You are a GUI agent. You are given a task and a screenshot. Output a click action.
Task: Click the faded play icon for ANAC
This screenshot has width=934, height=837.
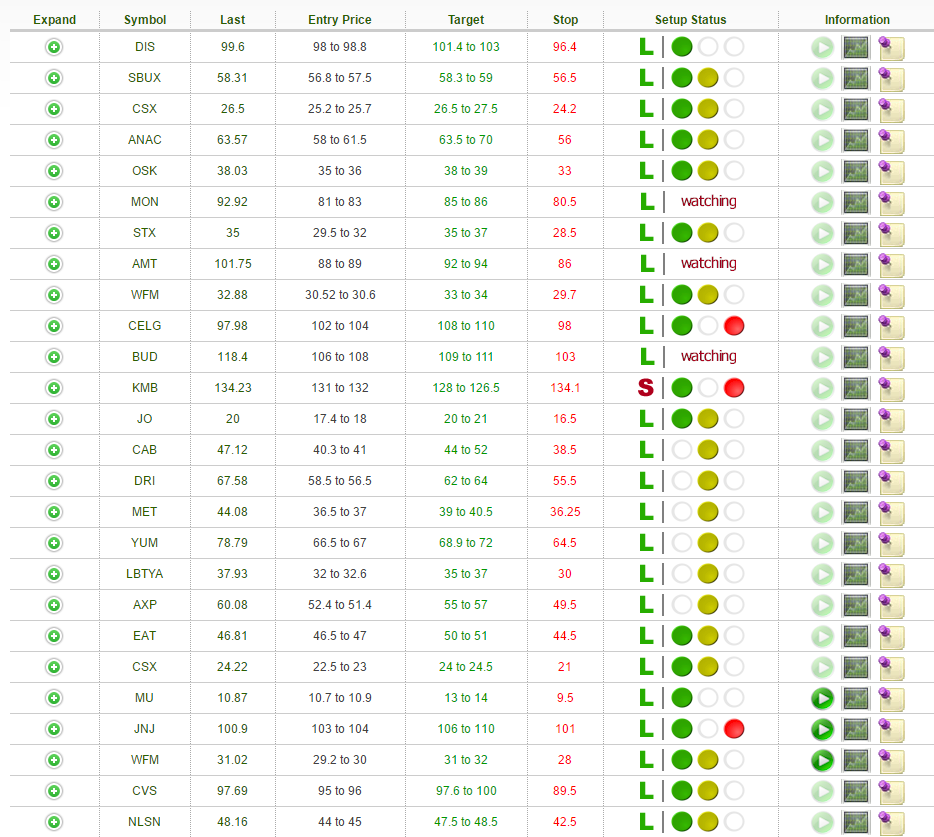pyautogui.click(x=822, y=140)
